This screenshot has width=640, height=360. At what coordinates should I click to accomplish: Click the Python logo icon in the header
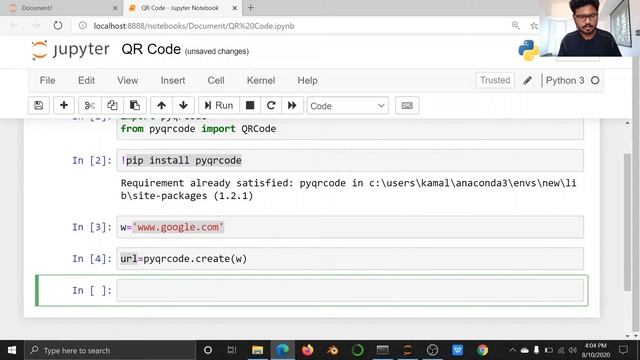click(x=529, y=50)
